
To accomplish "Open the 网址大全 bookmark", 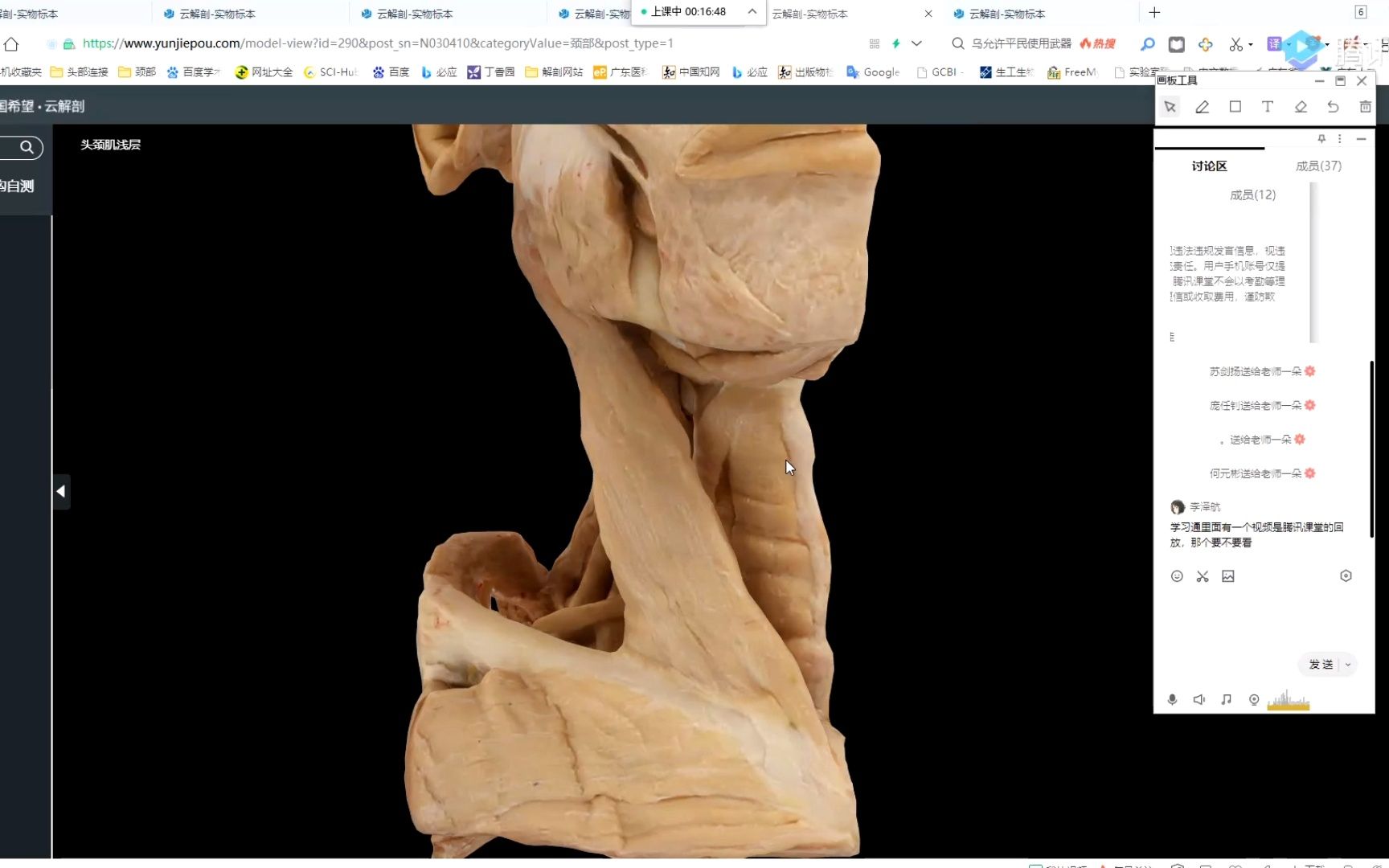I will pos(264,72).
